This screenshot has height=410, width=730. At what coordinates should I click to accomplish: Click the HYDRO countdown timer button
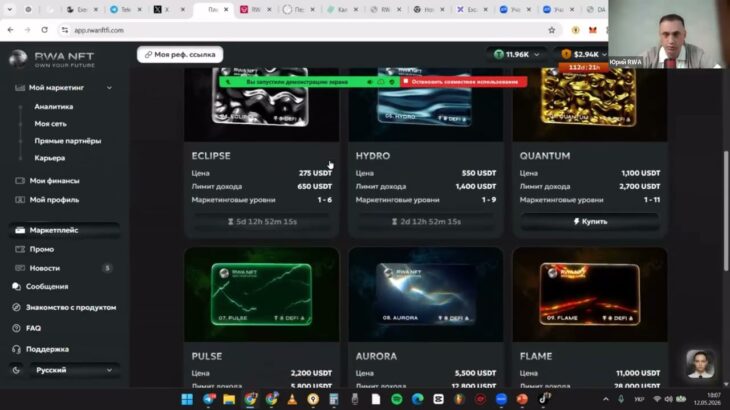tap(426, 222)
